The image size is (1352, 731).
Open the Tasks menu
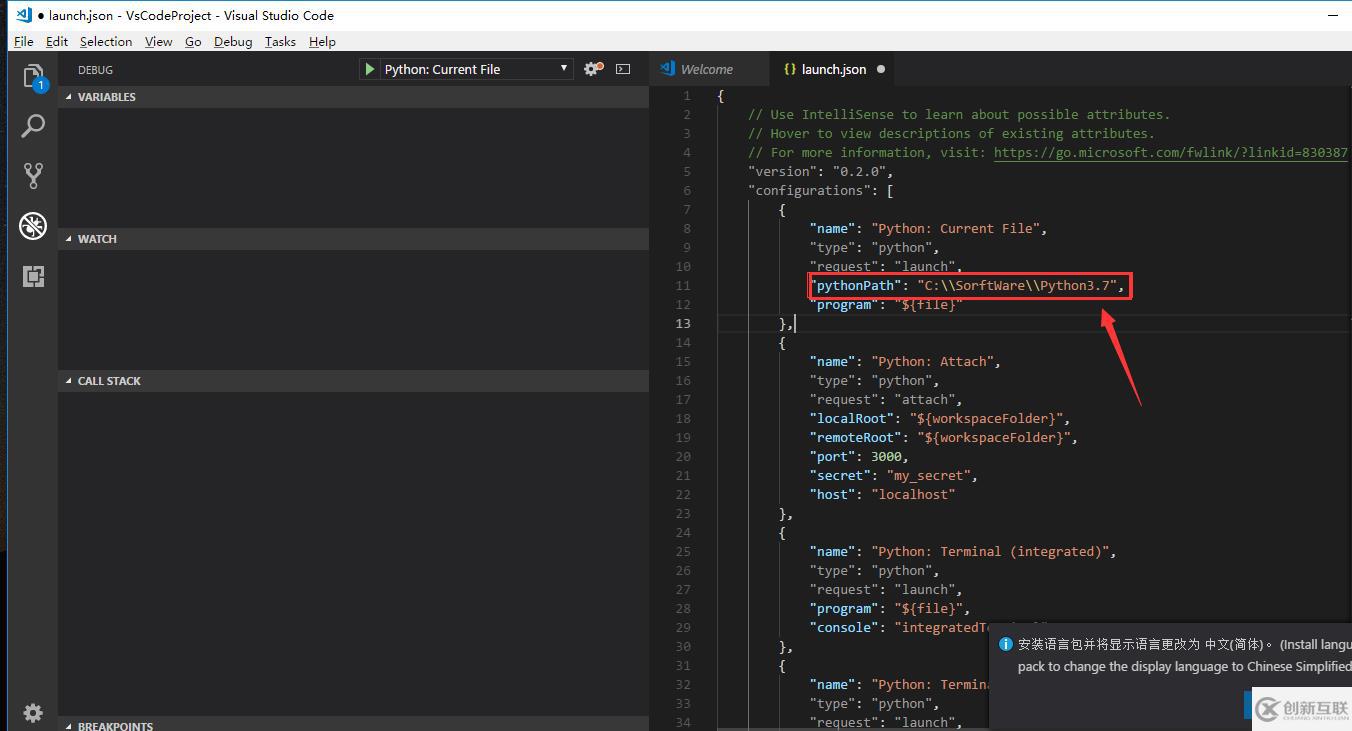pos(280,41)
